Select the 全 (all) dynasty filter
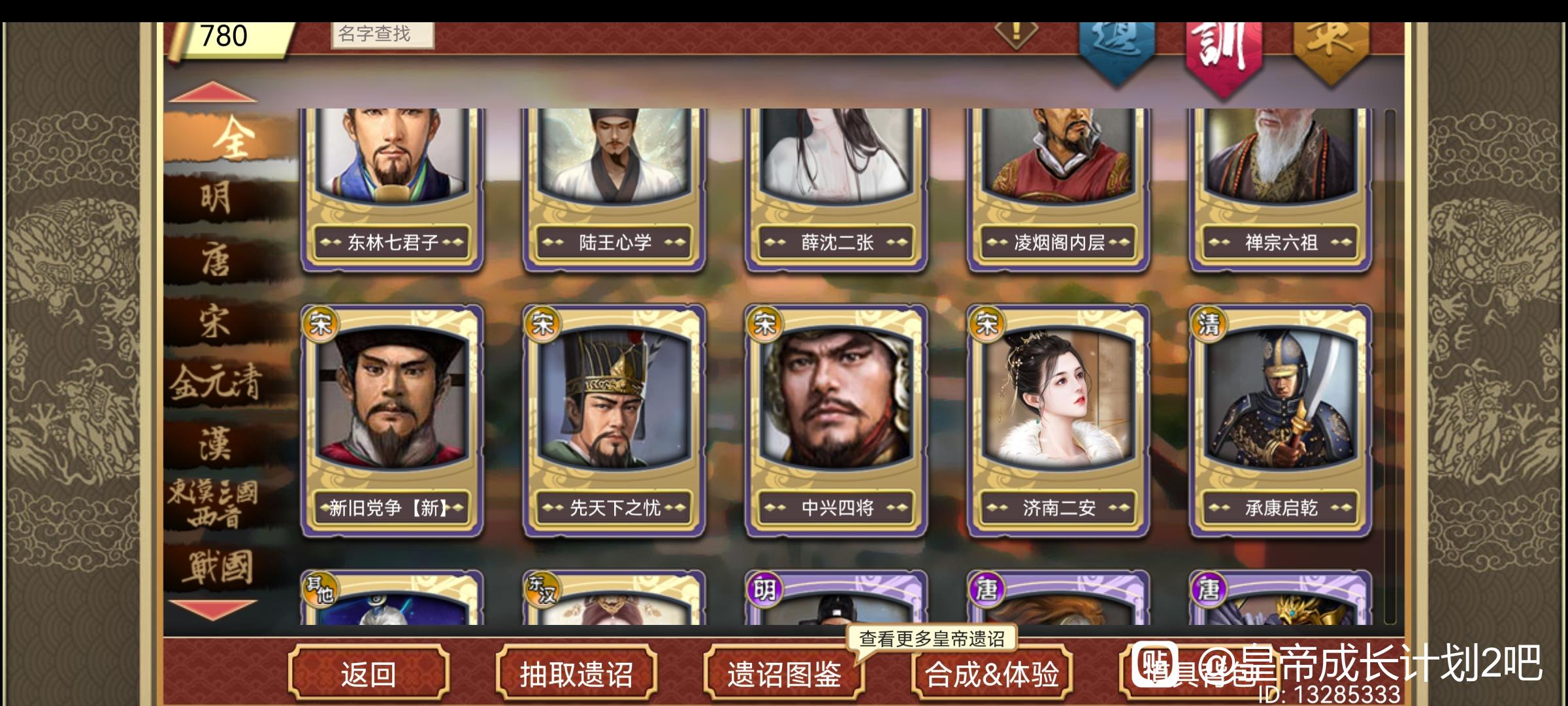This screenshot has width=1568, height=706. pos(229,139)
